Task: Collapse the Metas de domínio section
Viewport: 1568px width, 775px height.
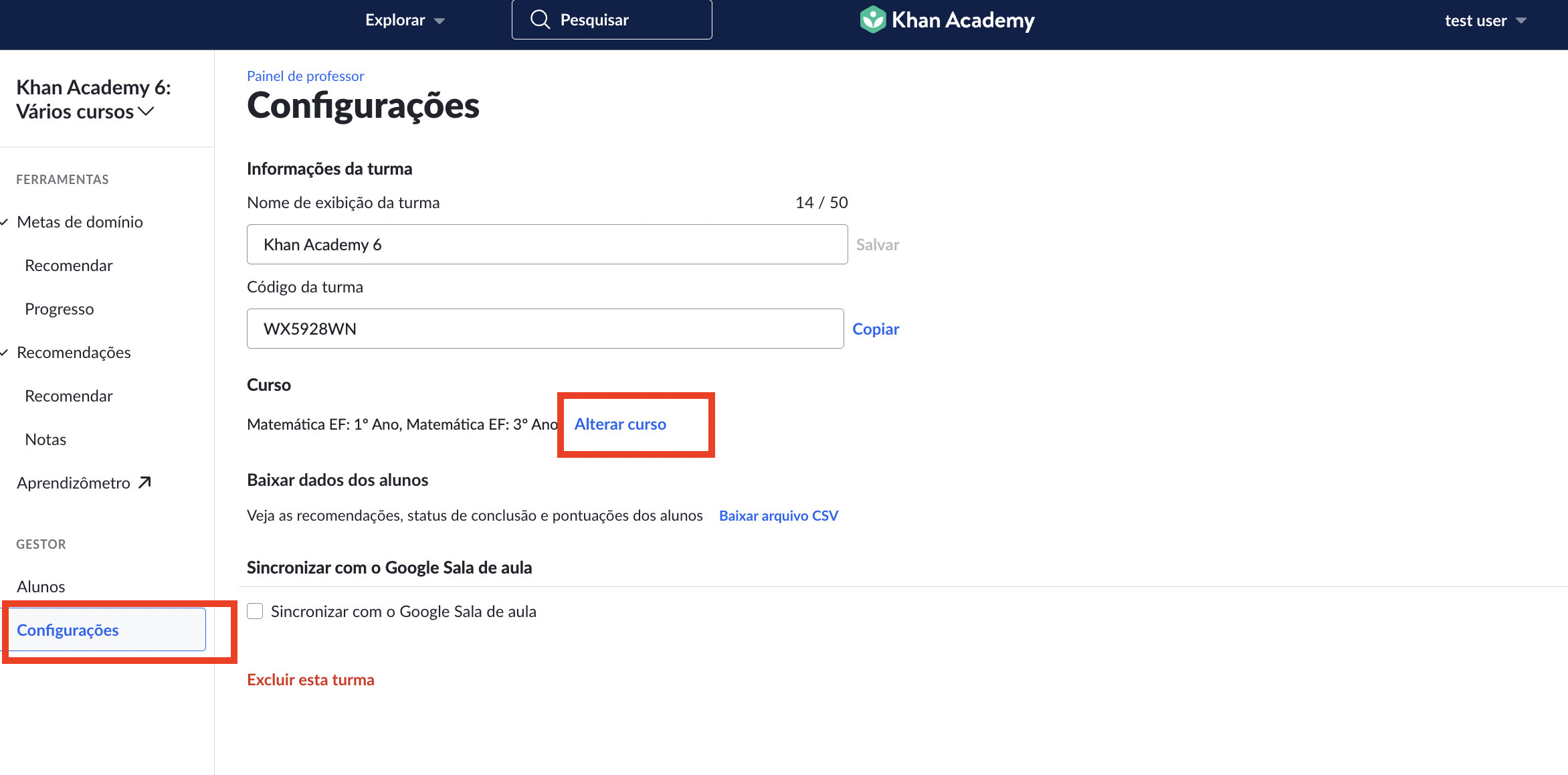Action: click(5, 222)
